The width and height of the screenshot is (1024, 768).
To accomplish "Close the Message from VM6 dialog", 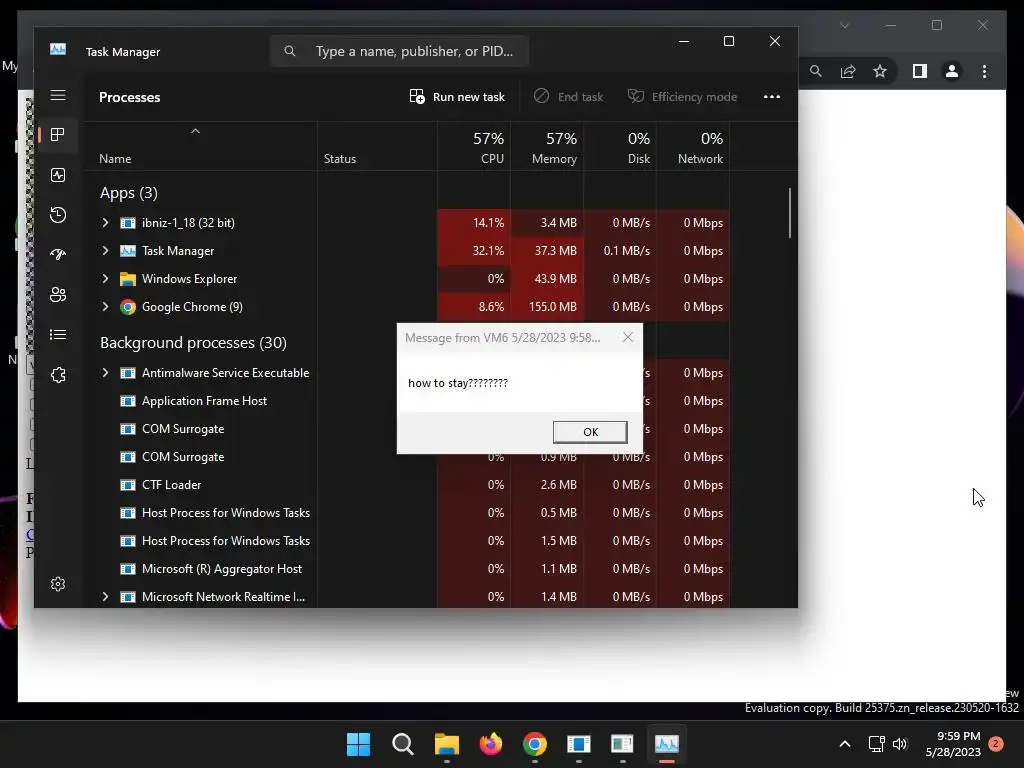I will click(628, 337).
